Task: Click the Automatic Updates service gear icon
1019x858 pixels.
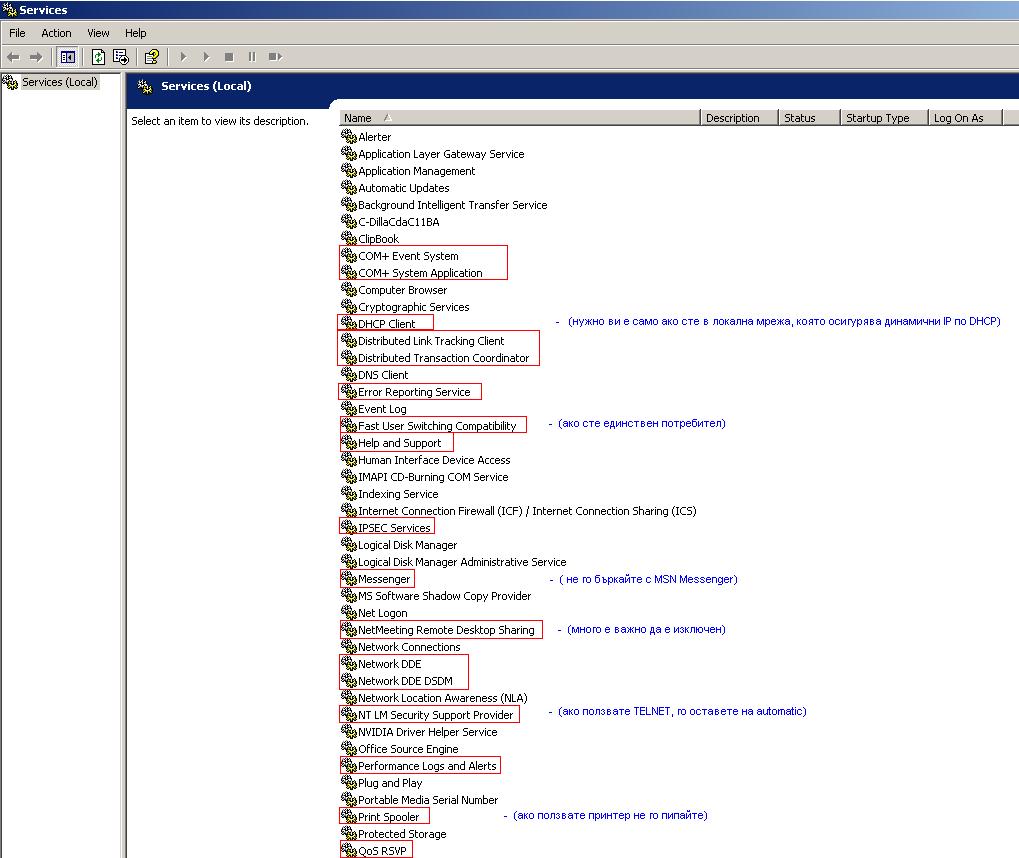Action: [x=349, y=187]
